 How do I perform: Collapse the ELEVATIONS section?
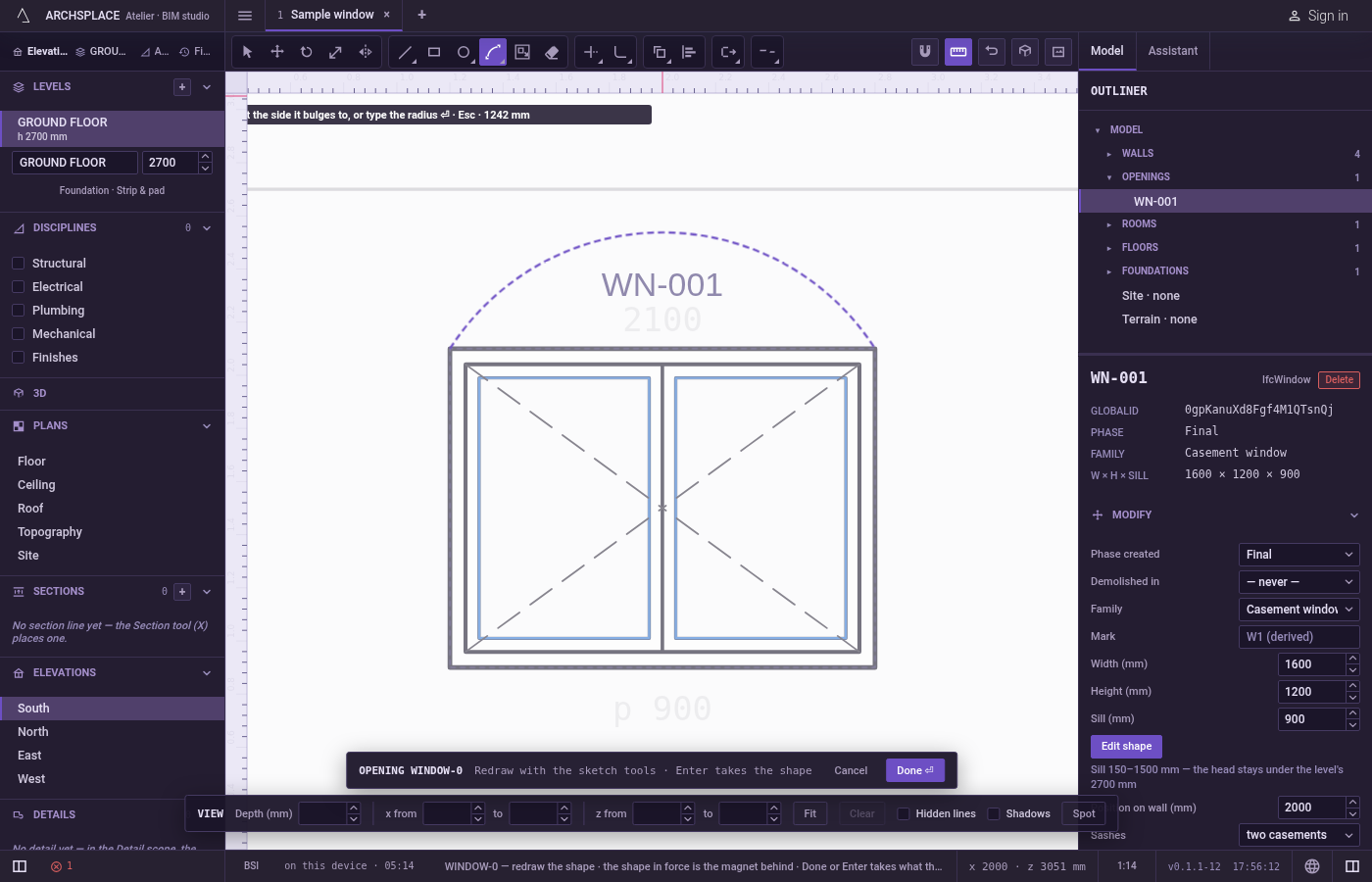[x=207, y=673]
